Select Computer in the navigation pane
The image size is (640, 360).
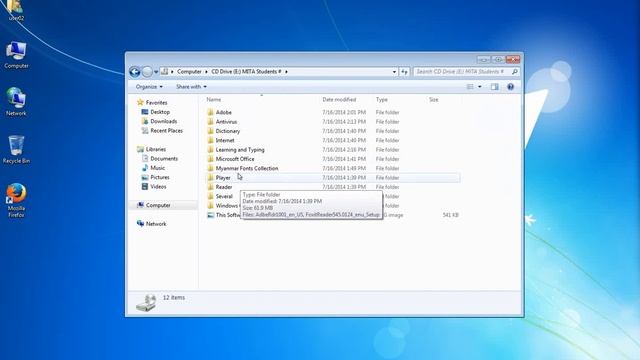click(x=158, y=205)
